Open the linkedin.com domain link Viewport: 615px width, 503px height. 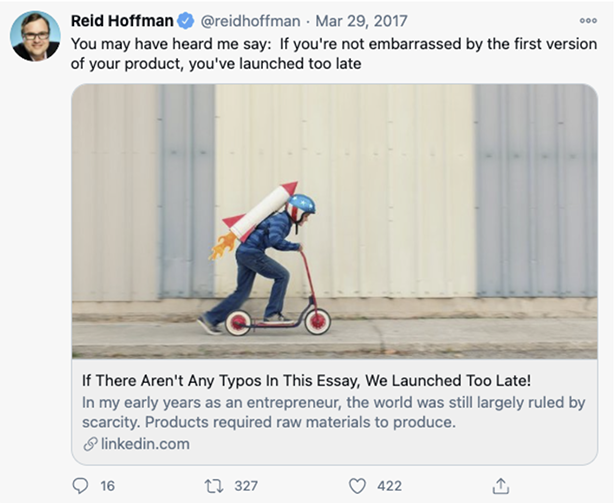[144, 444]
